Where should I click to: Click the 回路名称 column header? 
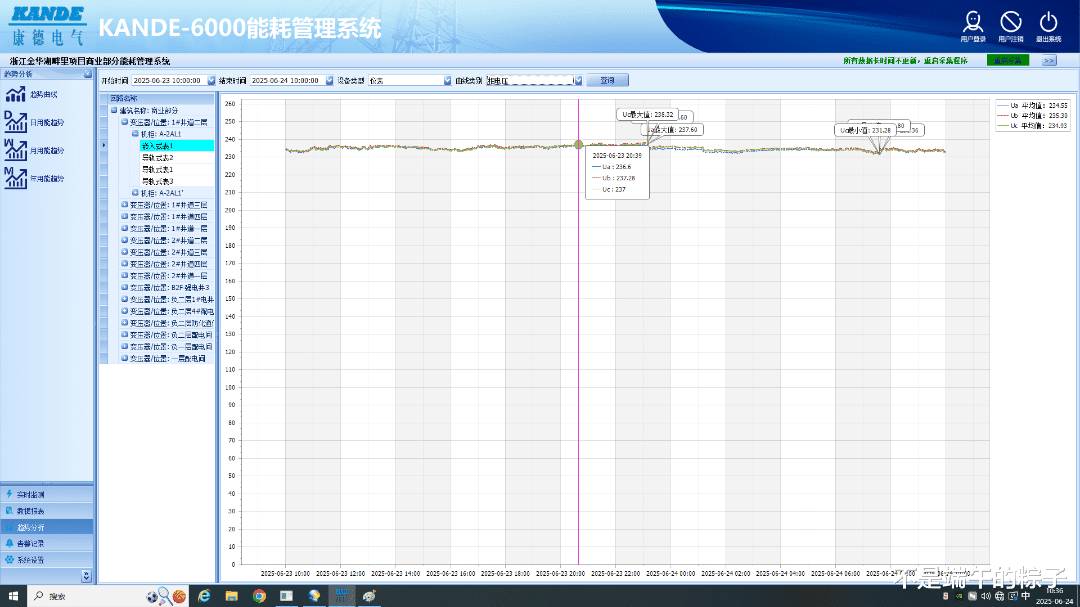coord(161,99)
